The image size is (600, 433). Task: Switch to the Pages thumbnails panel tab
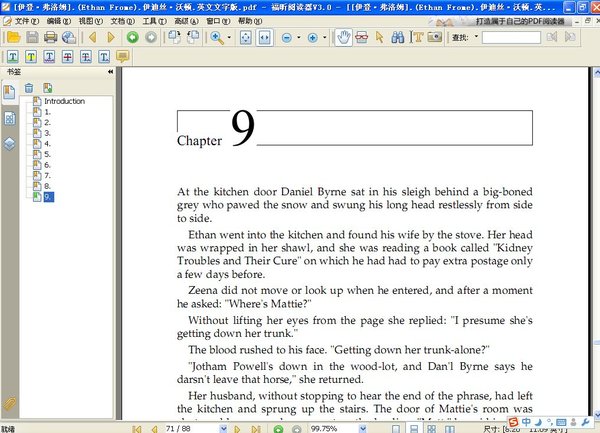10,119
